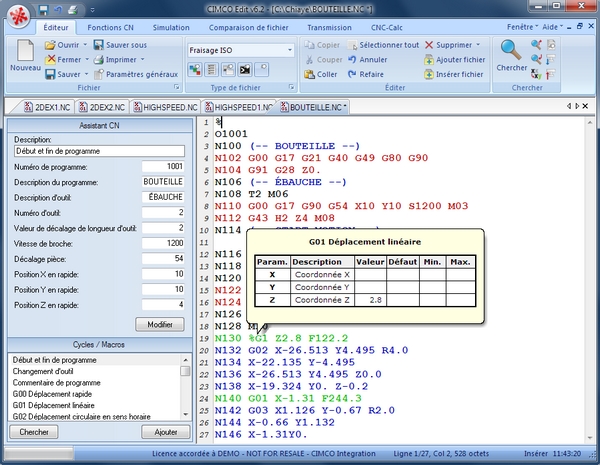Screen dimensions: 600x465
Task: Click the Numéro de programme field
Action: pyautogui.click(x=163, y=166)
